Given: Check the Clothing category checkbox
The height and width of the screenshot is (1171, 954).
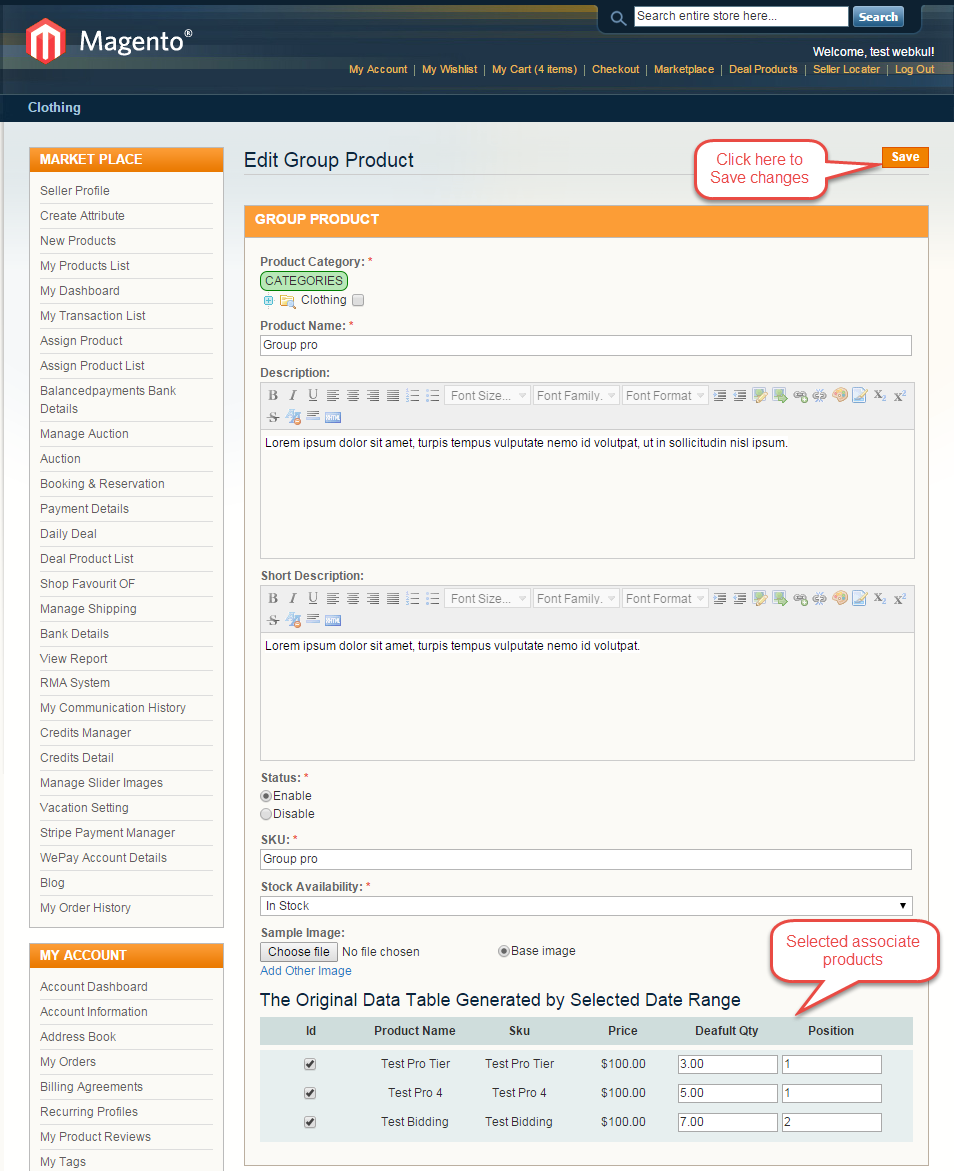Looking at the screenshot, I should click(358, 300).
